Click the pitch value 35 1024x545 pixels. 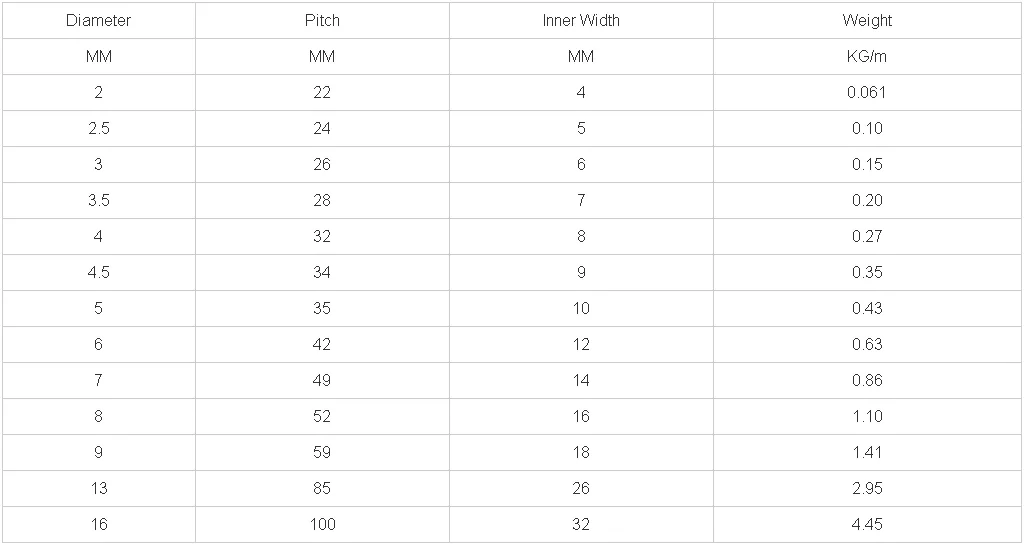pos(321,308)
